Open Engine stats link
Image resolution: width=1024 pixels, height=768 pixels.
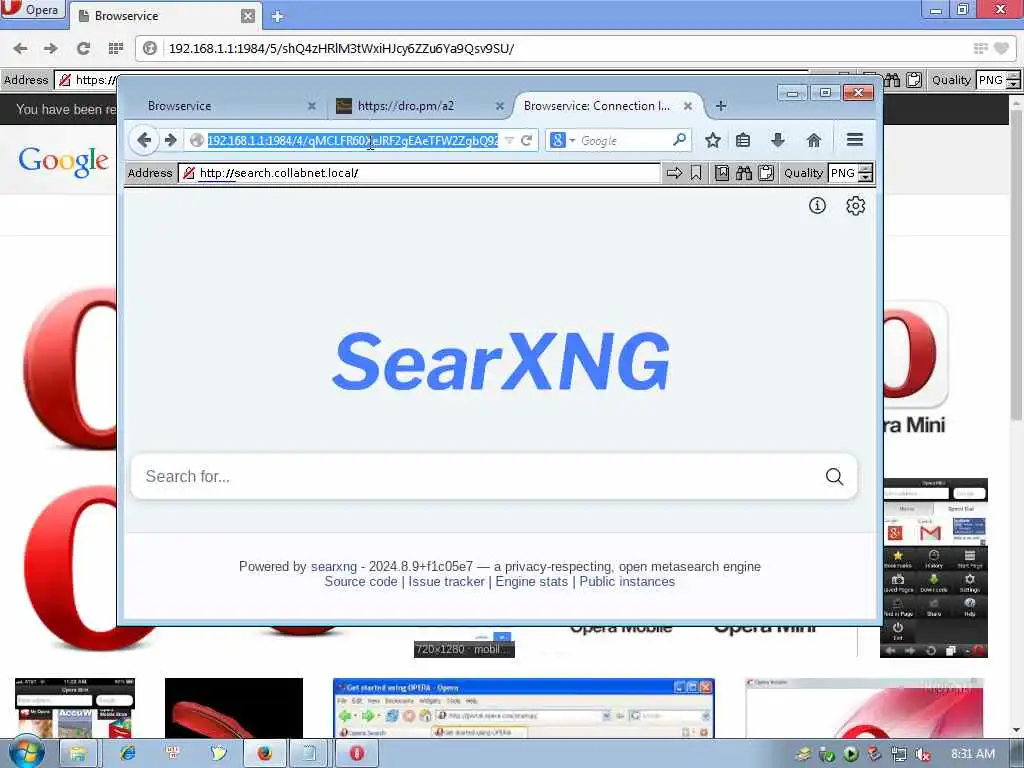point(532,581)
